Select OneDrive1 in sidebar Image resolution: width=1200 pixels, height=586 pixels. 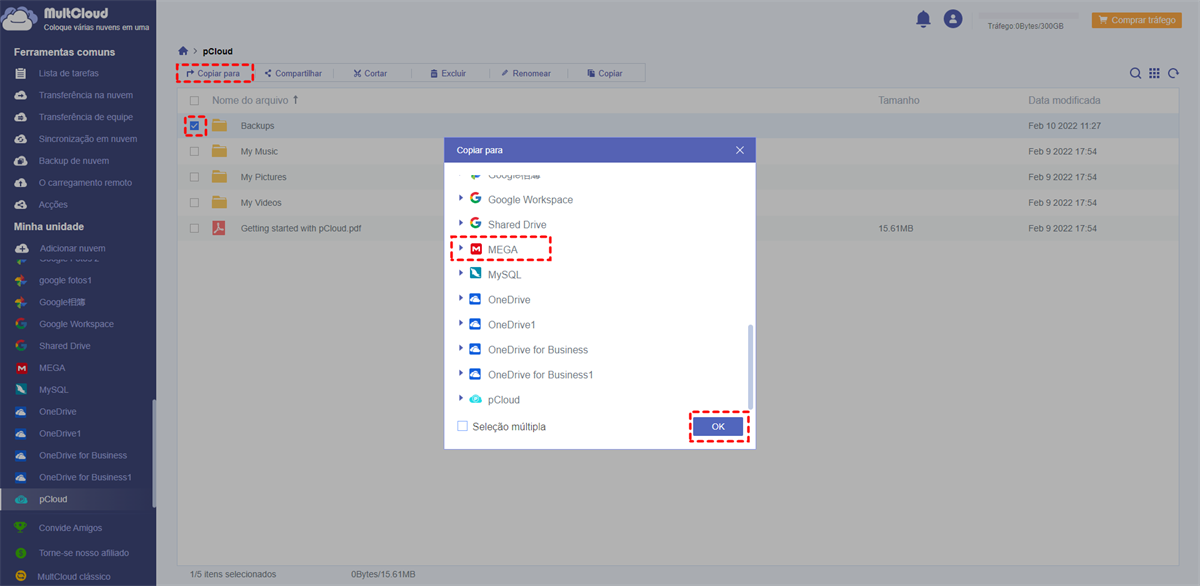pos(60,434)
